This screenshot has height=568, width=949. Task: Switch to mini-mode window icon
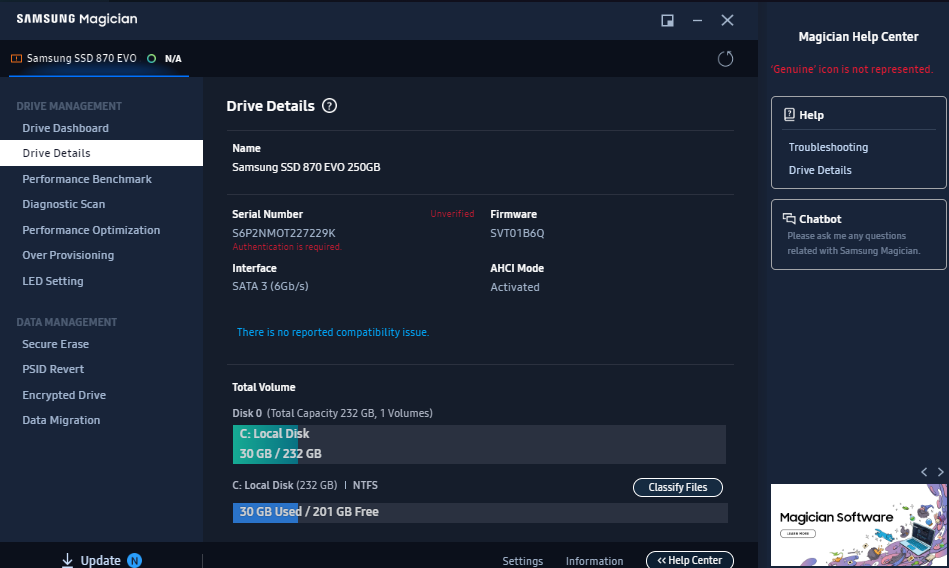pos(668,21)
